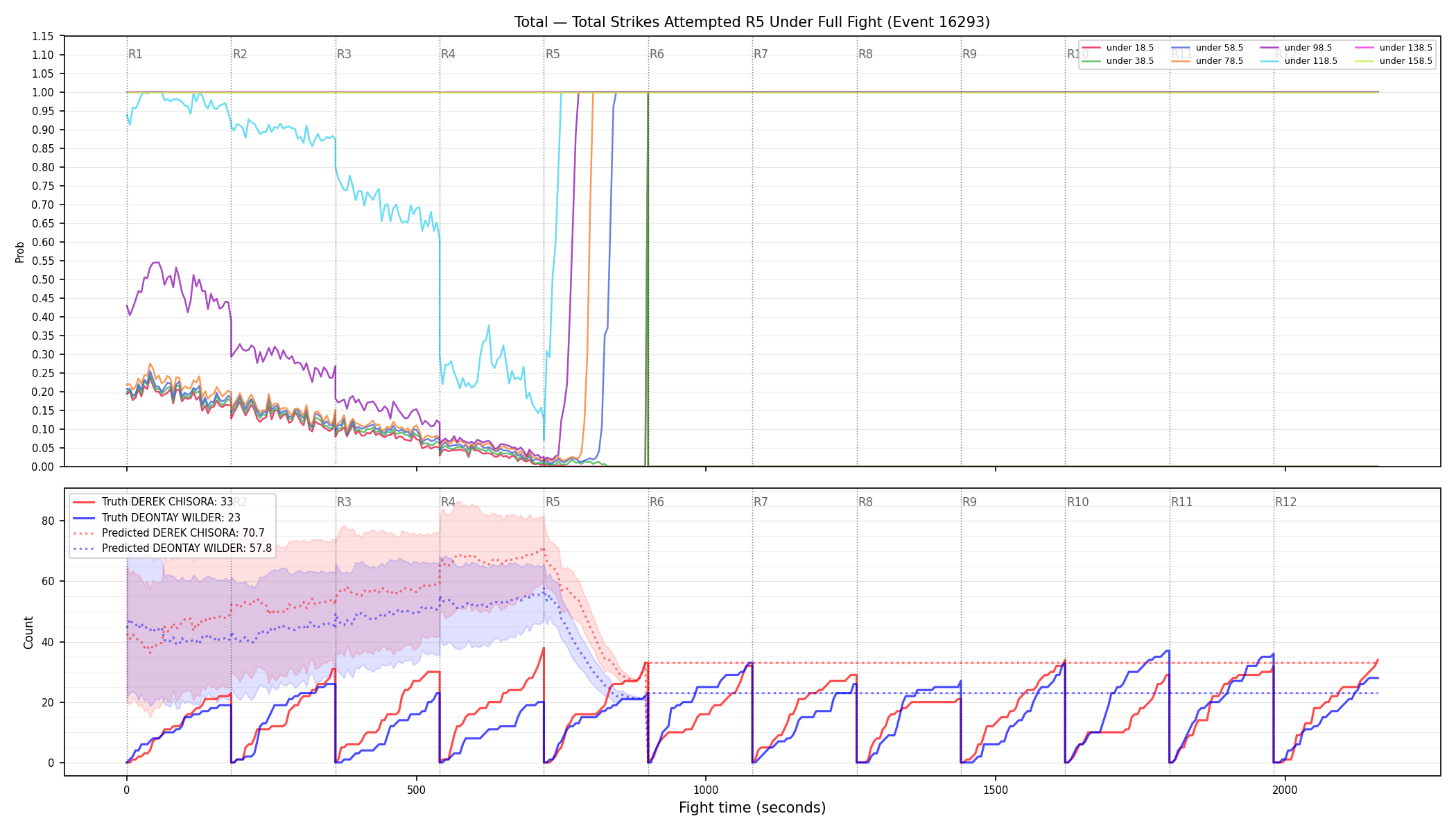
Task: Click the R3 round marker in top chart
Action: point(344,54)
